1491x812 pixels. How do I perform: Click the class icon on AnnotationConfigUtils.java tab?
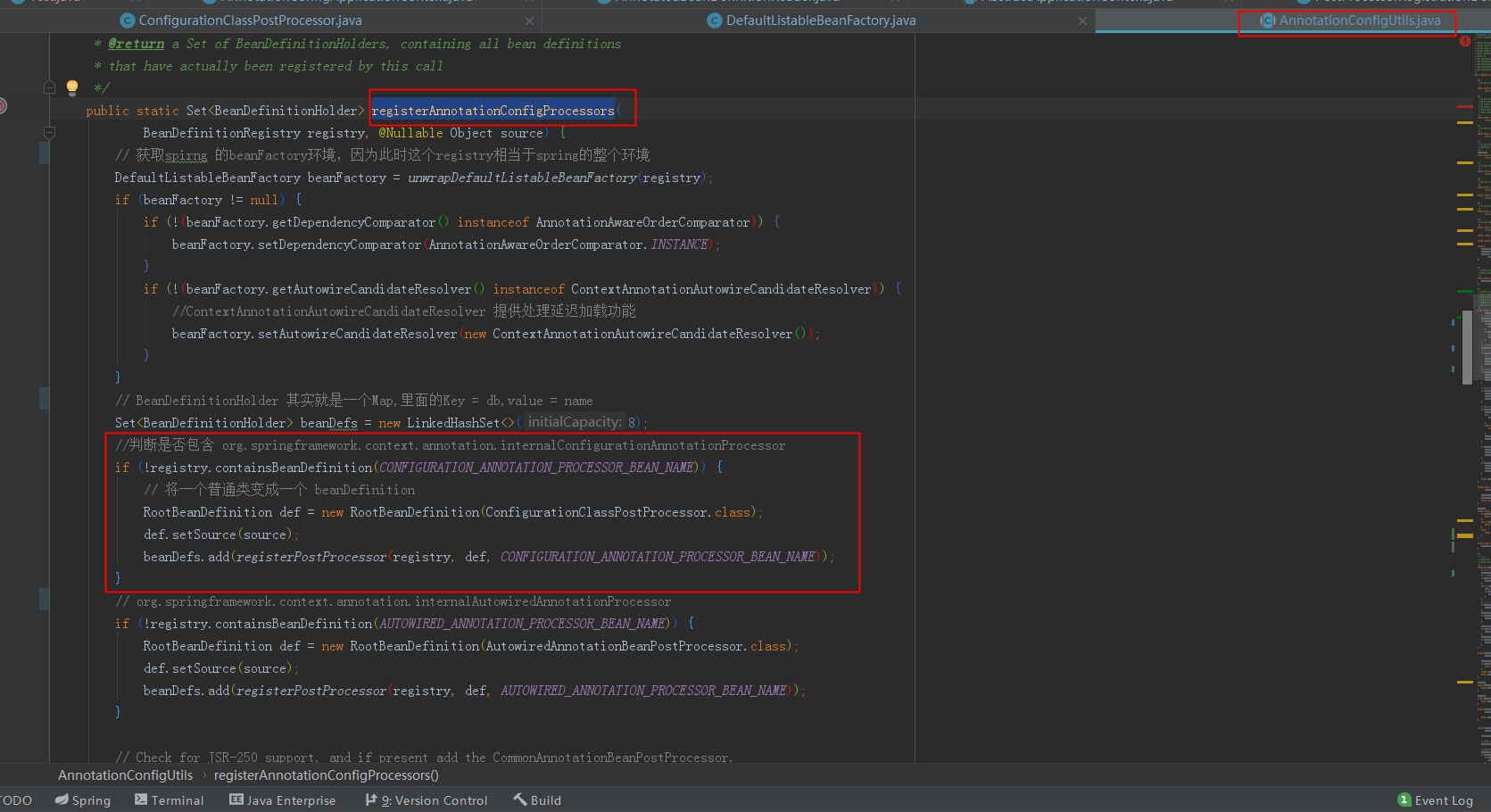pos(1267,20)
